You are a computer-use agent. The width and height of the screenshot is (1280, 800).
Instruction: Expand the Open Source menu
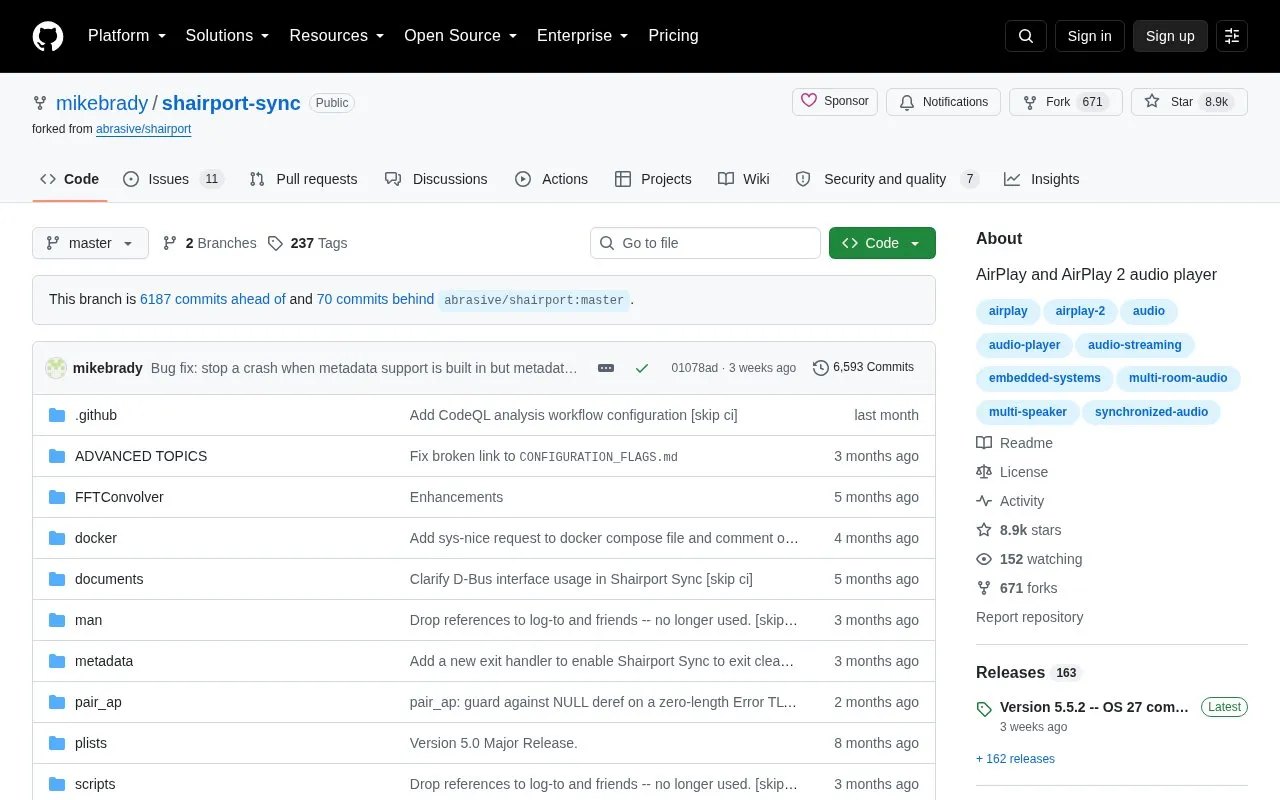point(461,36)
